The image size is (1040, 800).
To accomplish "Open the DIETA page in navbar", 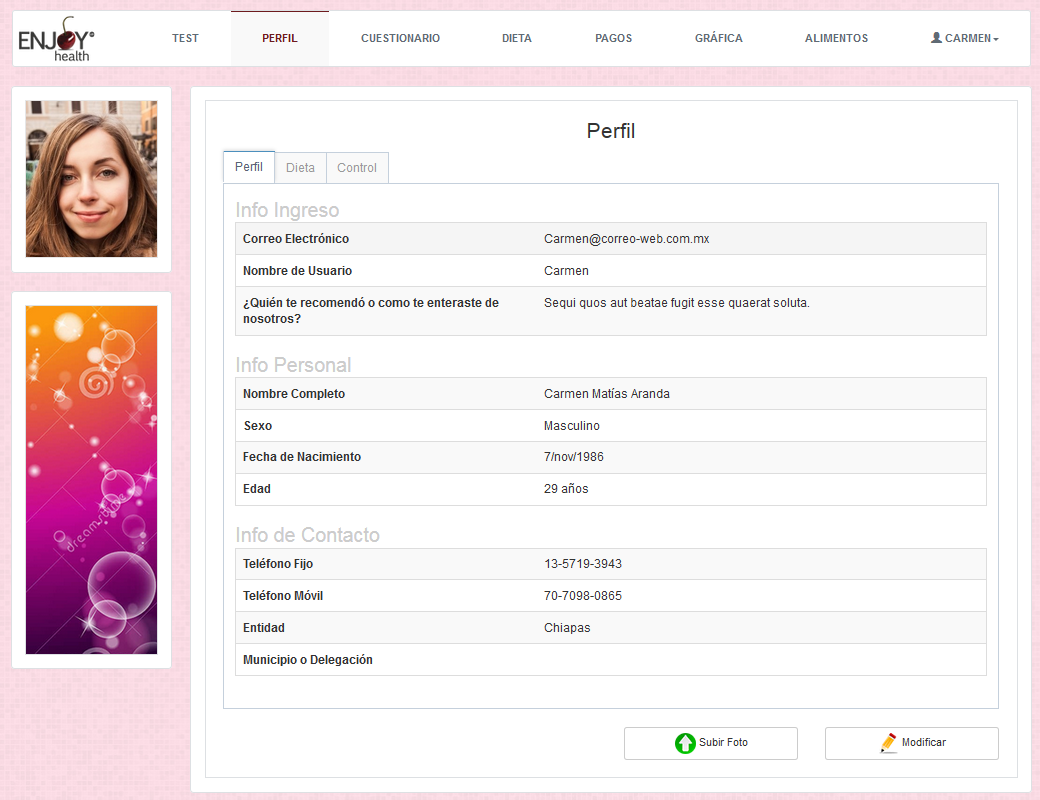I will pos(517,39).
